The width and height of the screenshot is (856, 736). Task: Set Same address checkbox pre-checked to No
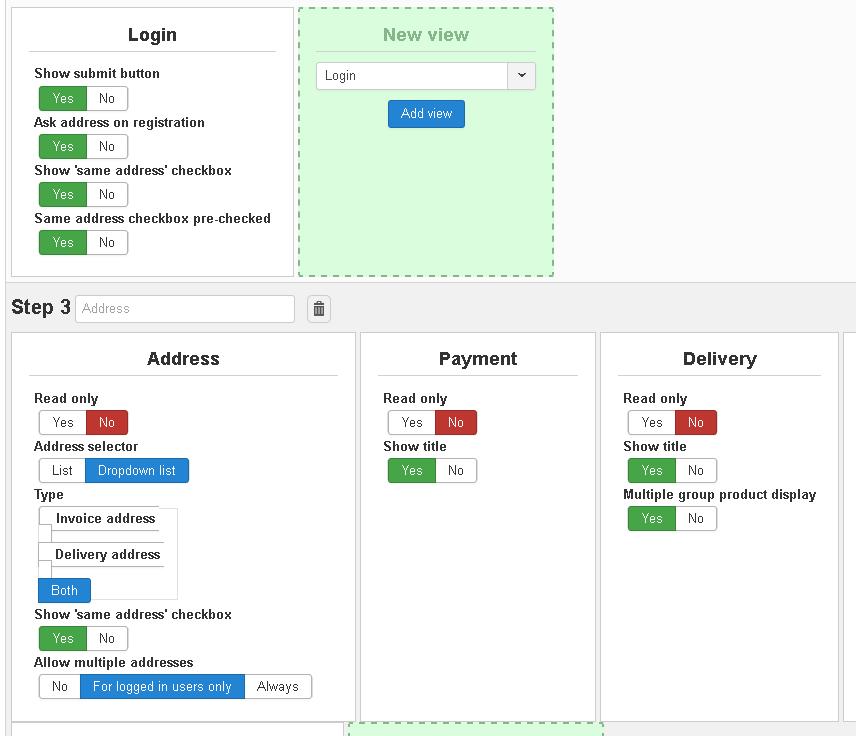[107, 242]
